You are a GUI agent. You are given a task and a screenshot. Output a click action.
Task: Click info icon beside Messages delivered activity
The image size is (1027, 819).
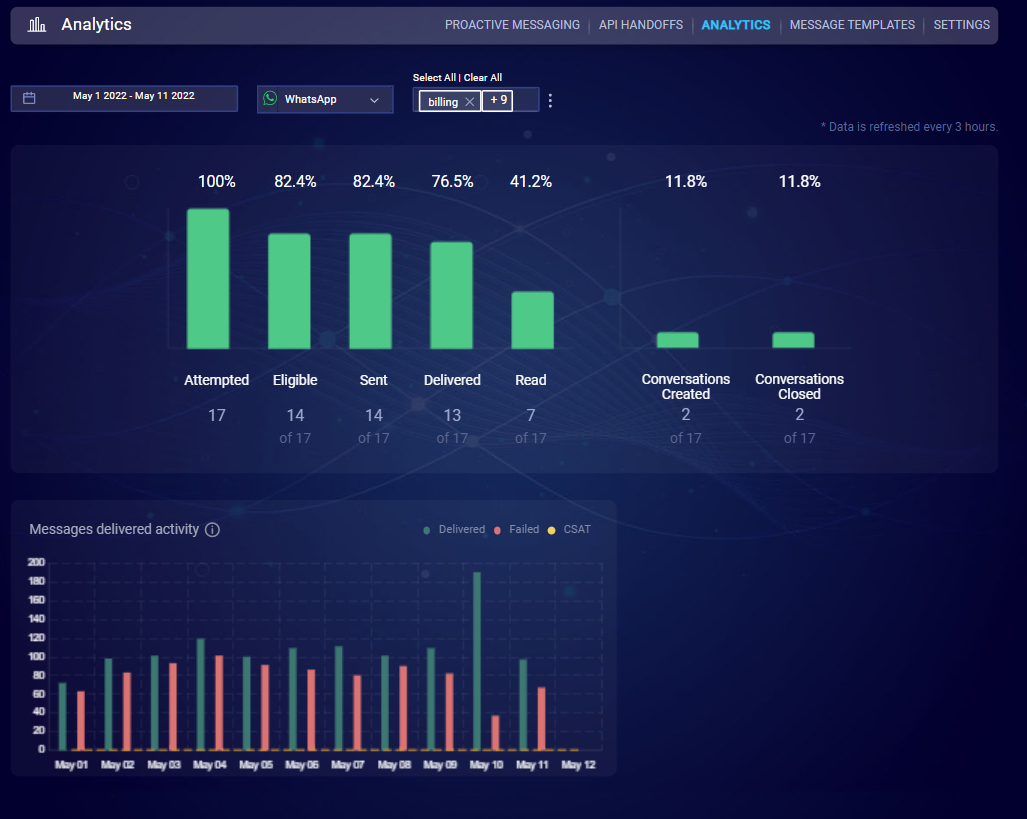[x=212, y=529]
